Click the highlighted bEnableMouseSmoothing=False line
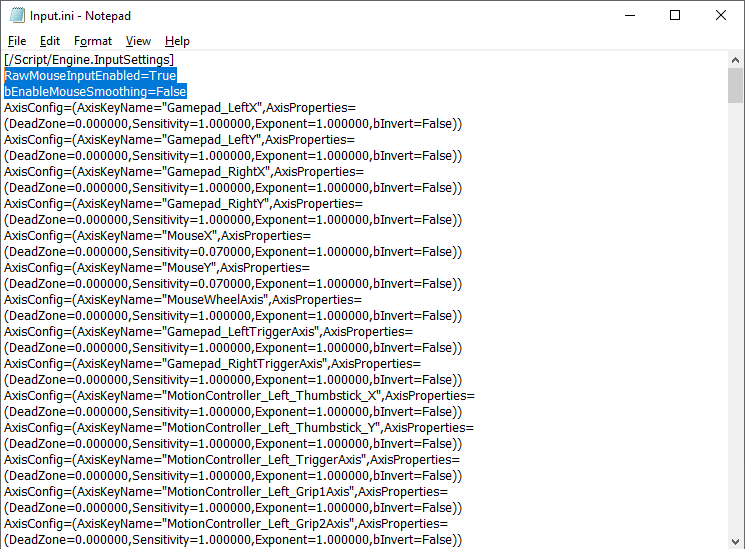Screen dimensions: 745x549 tap(95, 92)
